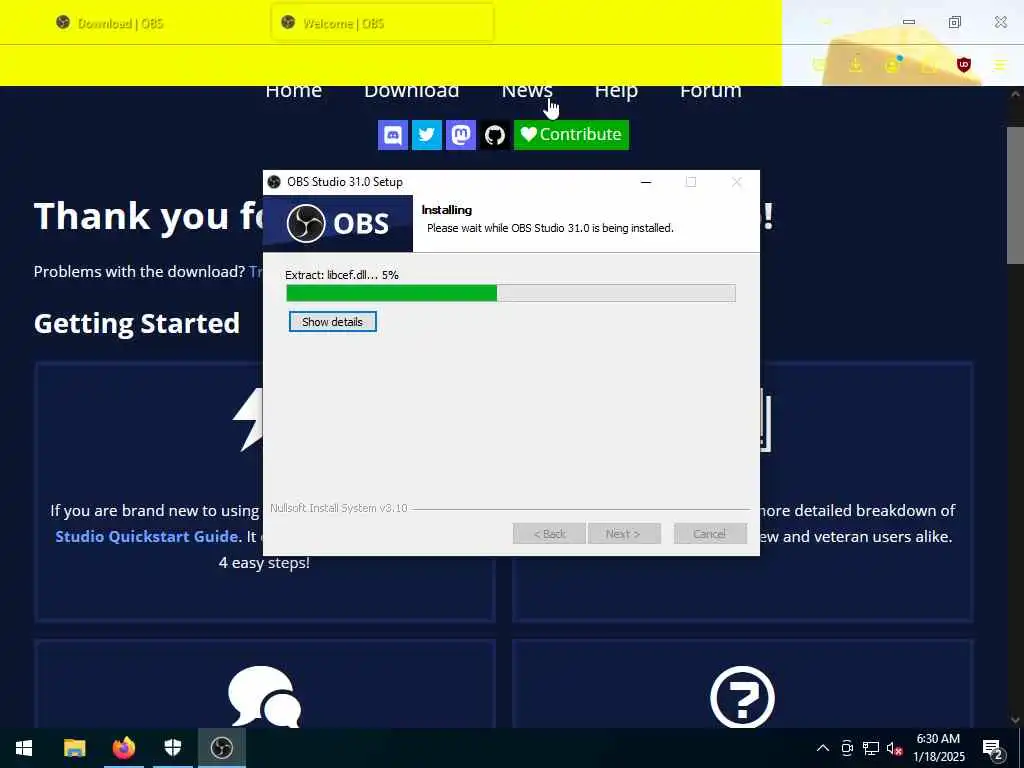Open the Firefox downloads toolbar icon

855,65
